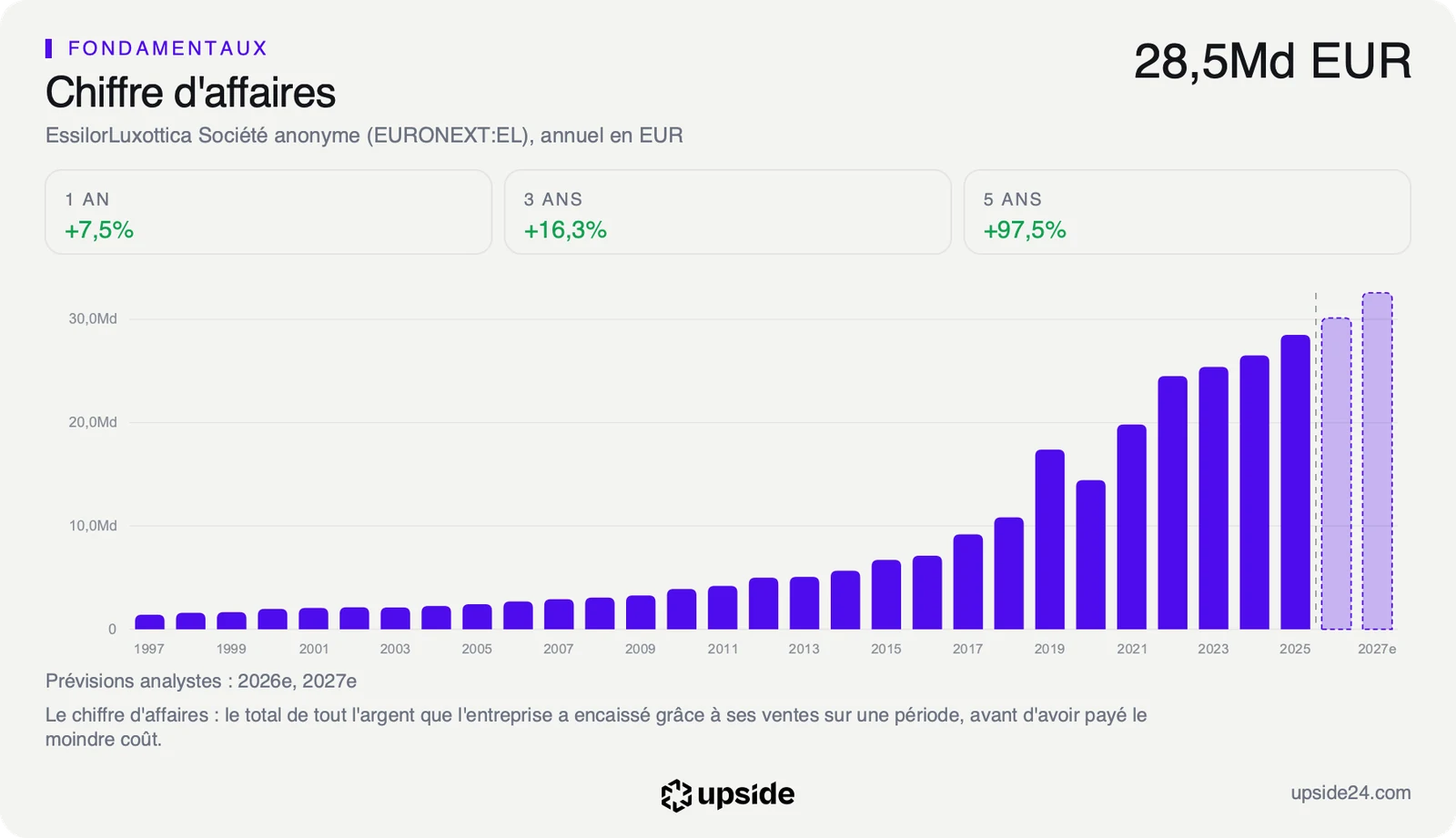Select the 3 ANS growth card
The image size is (1456, 838).
click(727, 212)
